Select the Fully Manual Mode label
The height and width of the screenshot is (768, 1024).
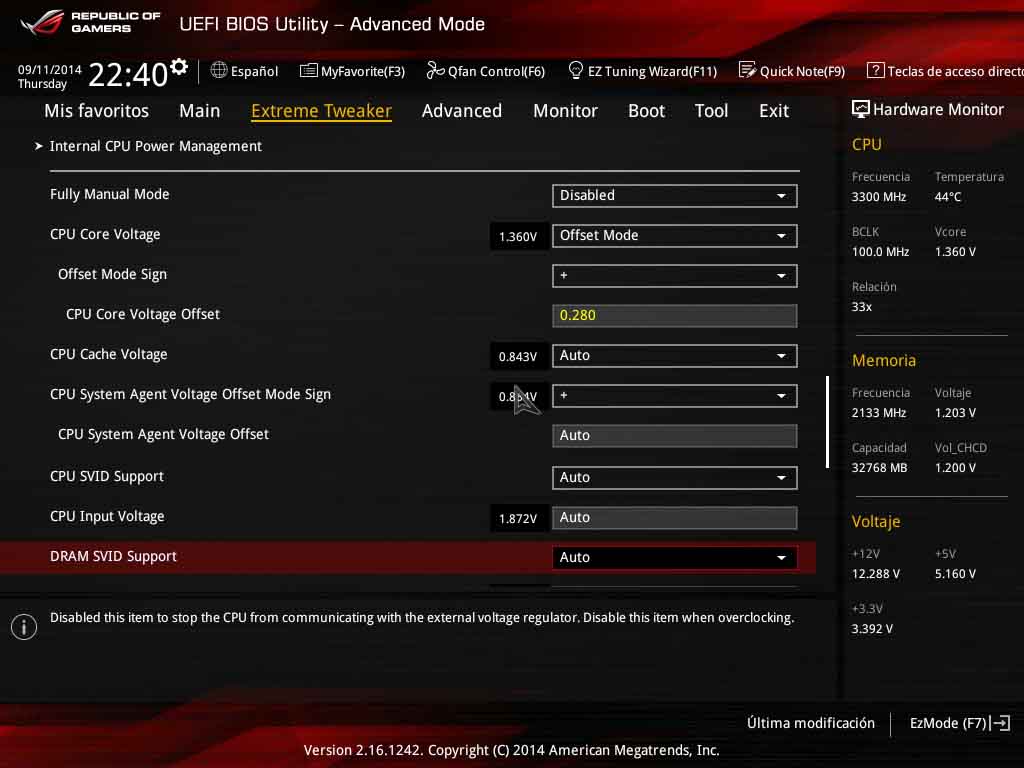pos(110,195)
